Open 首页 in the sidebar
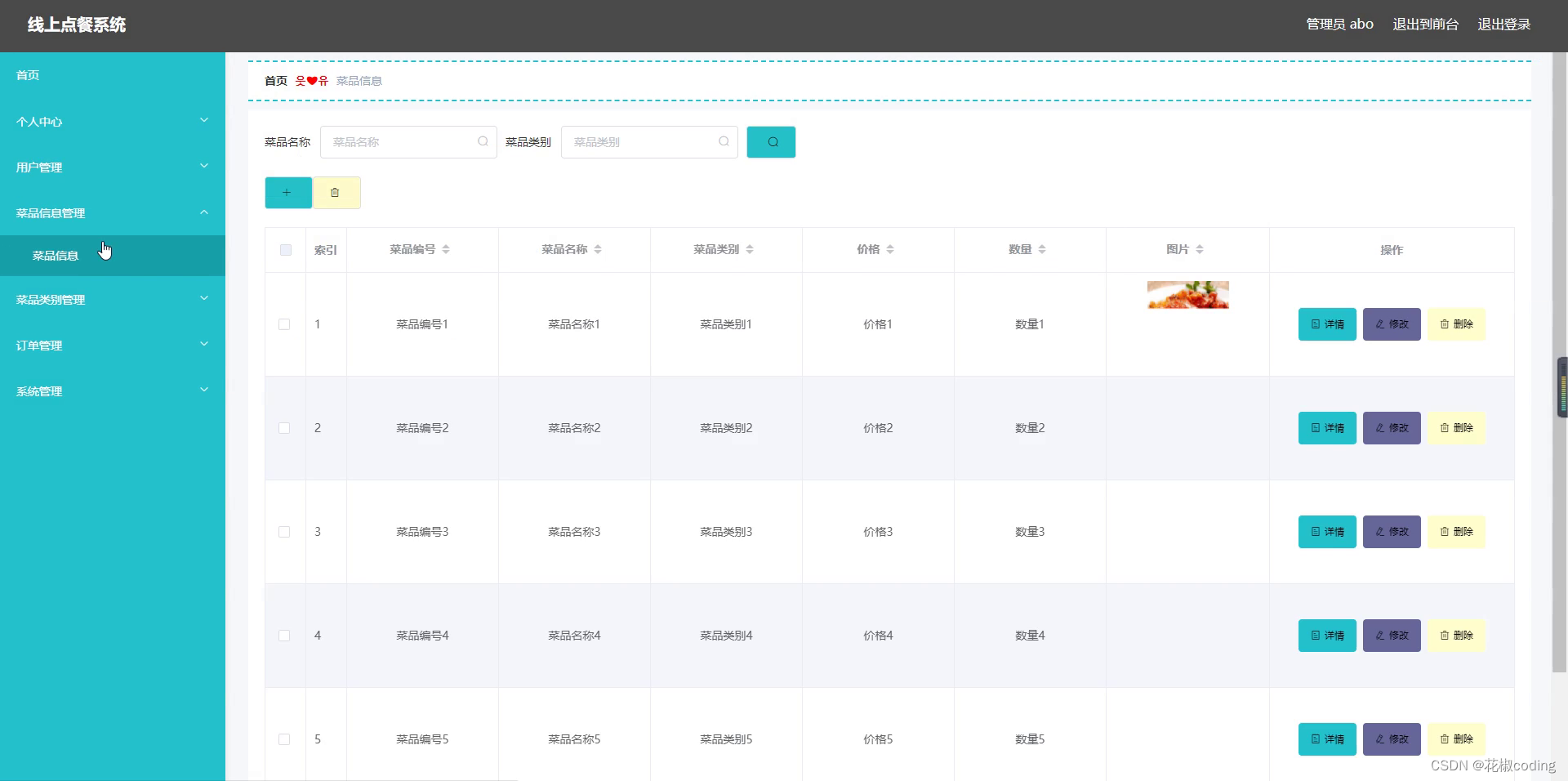Image resolution: width=1568 pixels, height=781 pixels. (113, 75)
